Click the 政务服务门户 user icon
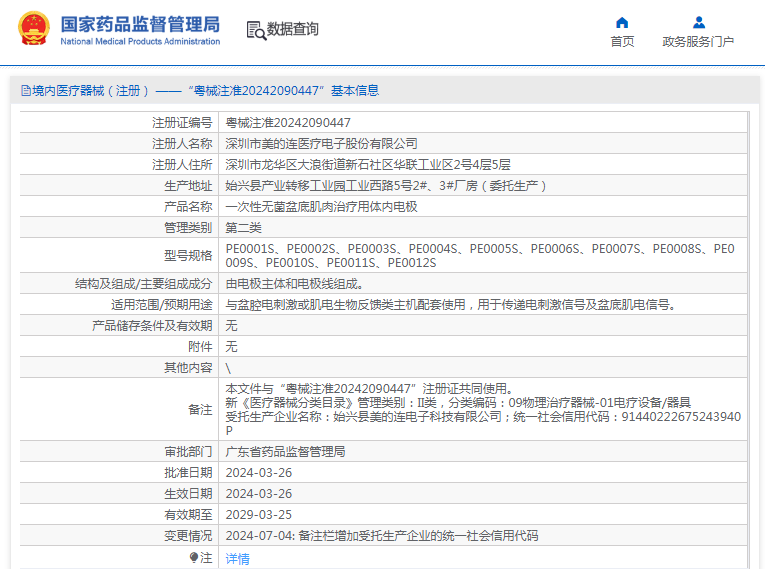The width and height of the screenshot is (765, 569). pyautogui.click(x=699, y=22)
